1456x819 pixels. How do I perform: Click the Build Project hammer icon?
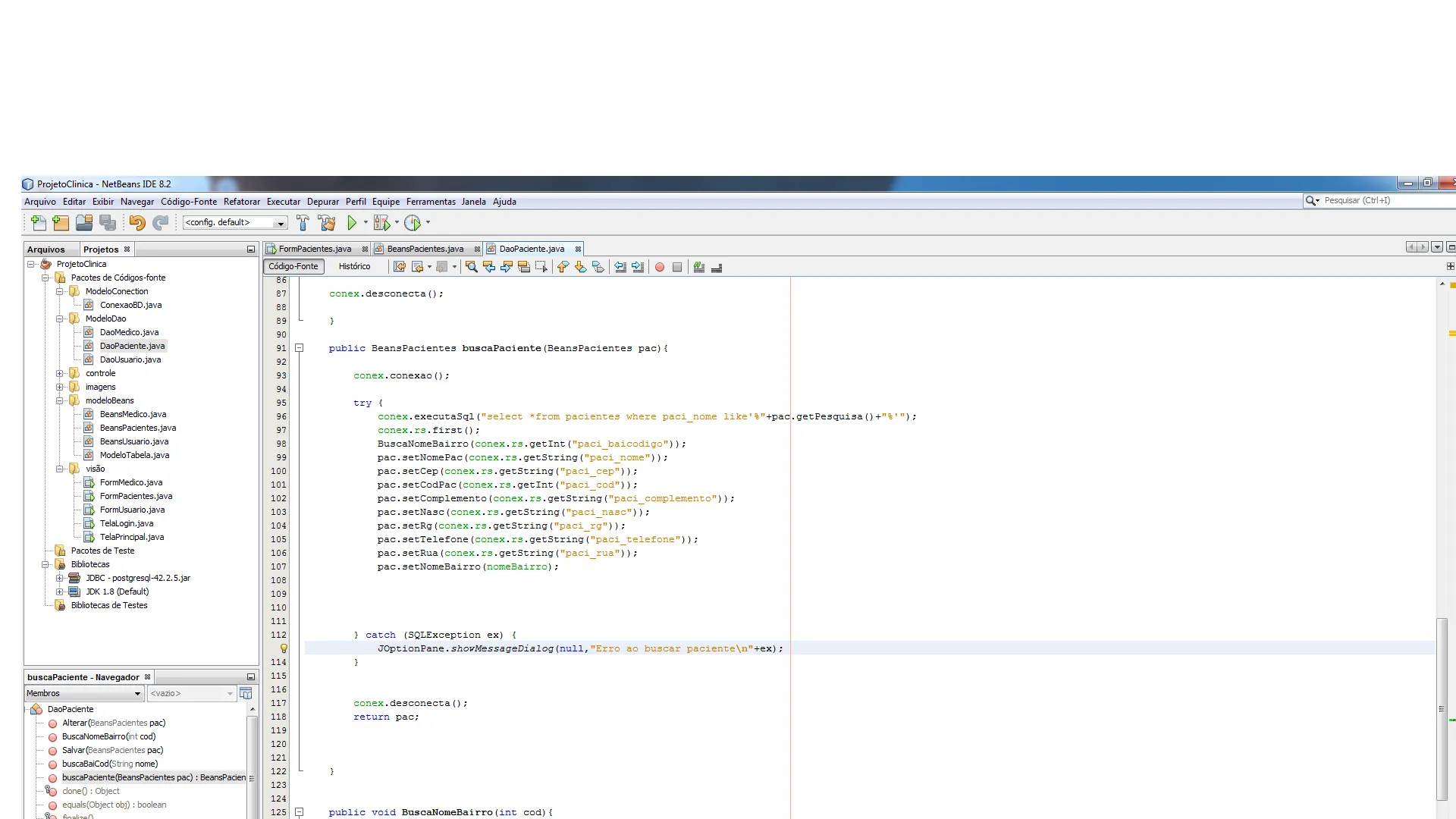point(303,223)
